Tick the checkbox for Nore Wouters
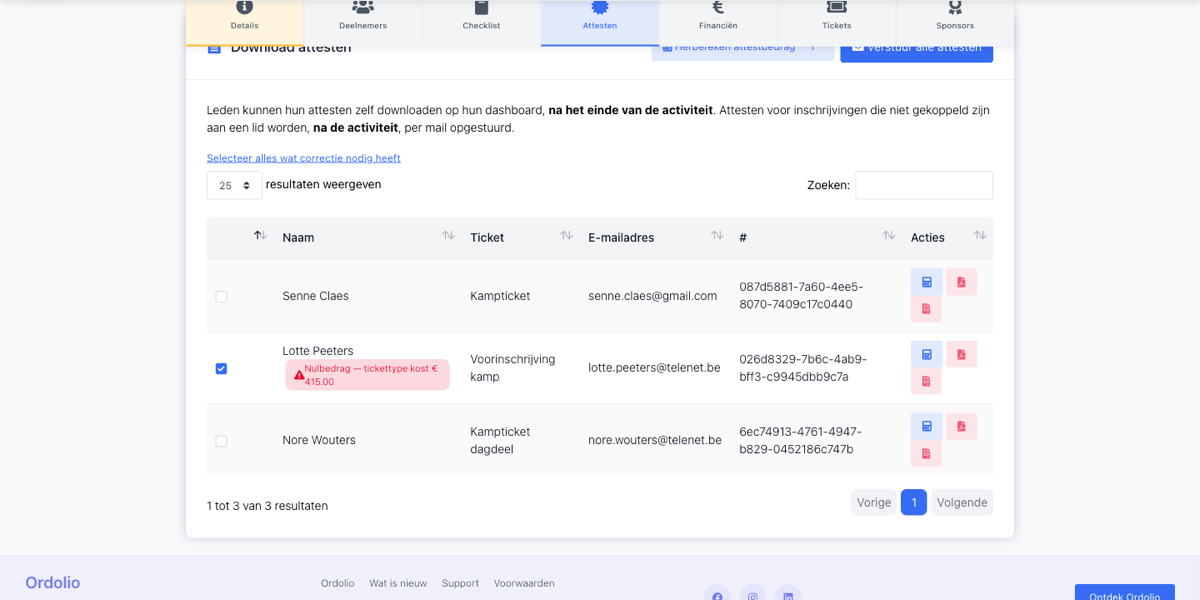This screenshot has width=1200, height=600. tap(221, 441)
